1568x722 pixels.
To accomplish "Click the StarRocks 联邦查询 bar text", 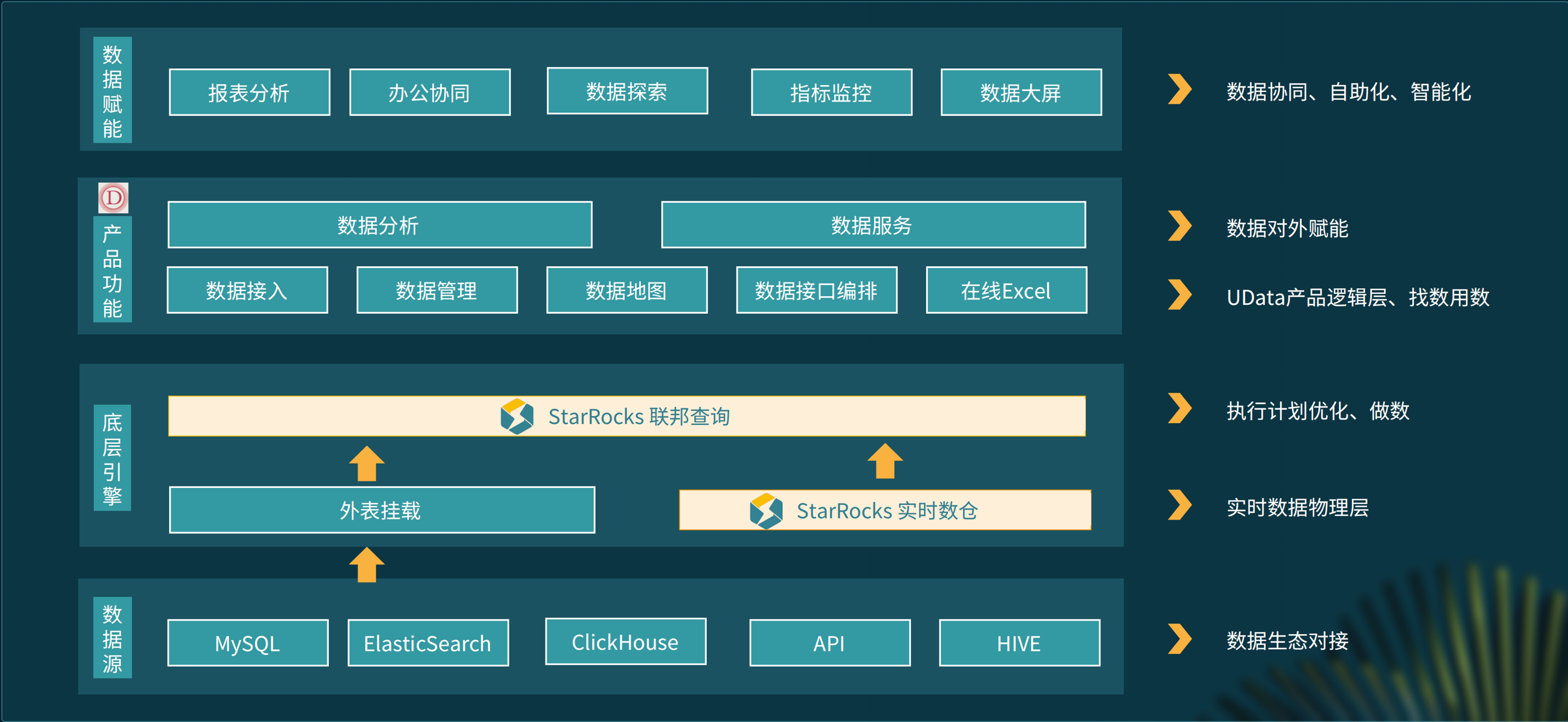I will 638,416.
